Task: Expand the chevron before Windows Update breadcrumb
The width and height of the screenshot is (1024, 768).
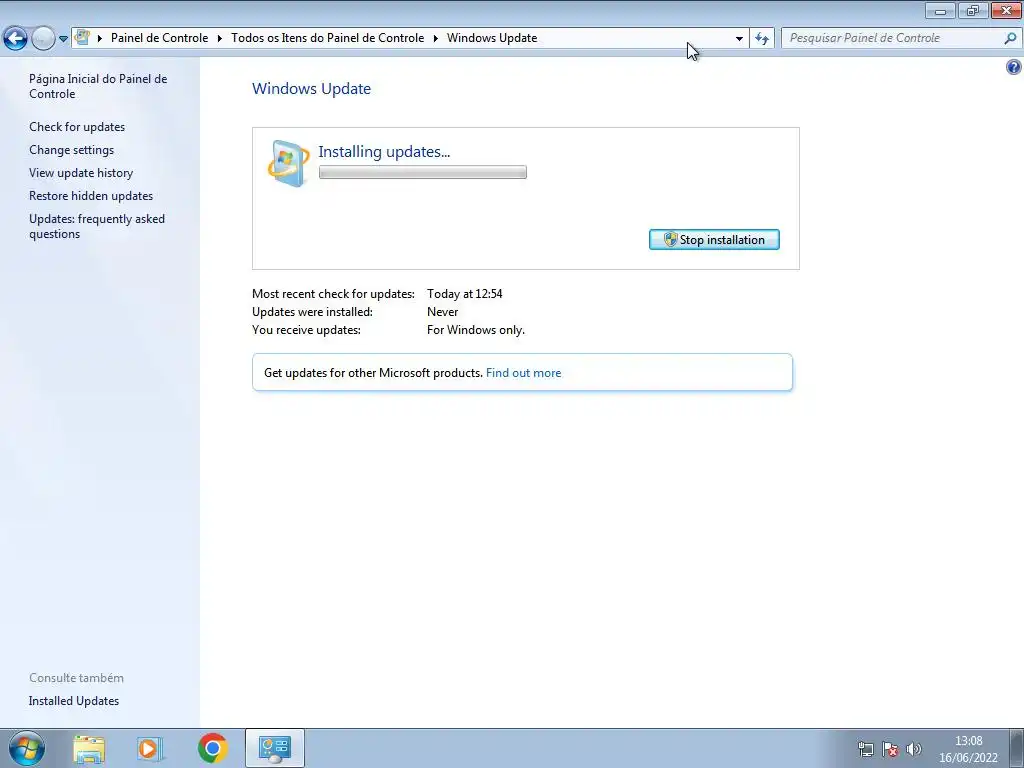Action: (x=436, y=38)
